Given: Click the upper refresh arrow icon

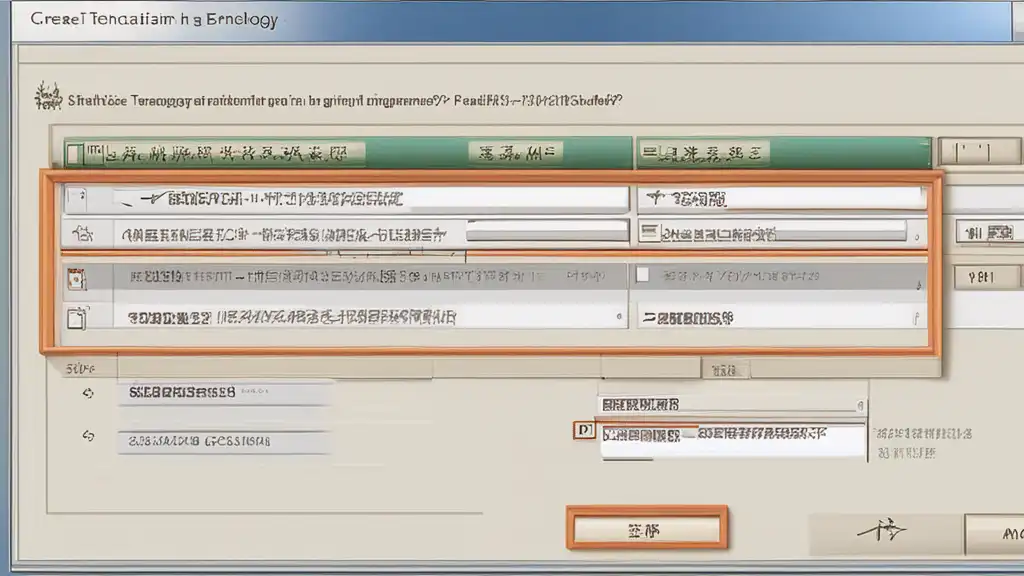Looking at the screenshot, I should coord(88,393).
